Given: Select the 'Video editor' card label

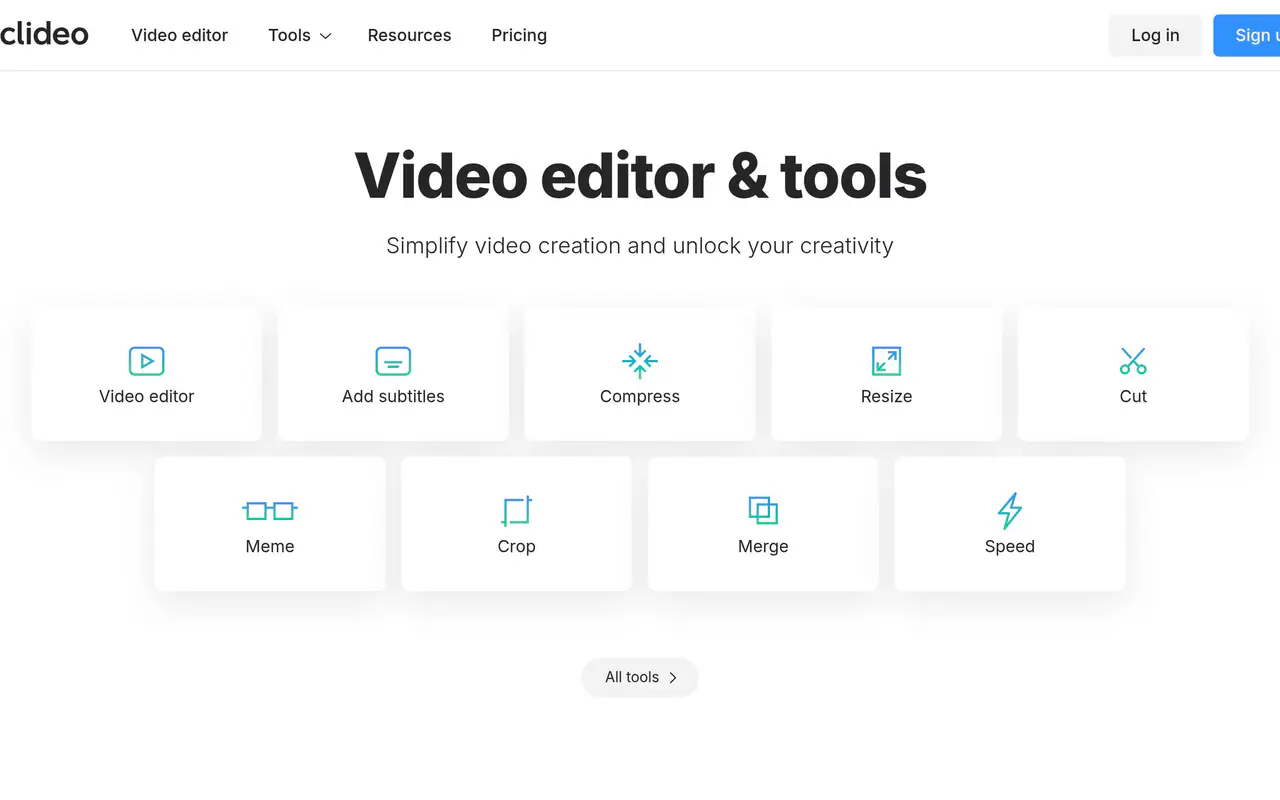Looking at the screenshot, I should click(146, 396).
